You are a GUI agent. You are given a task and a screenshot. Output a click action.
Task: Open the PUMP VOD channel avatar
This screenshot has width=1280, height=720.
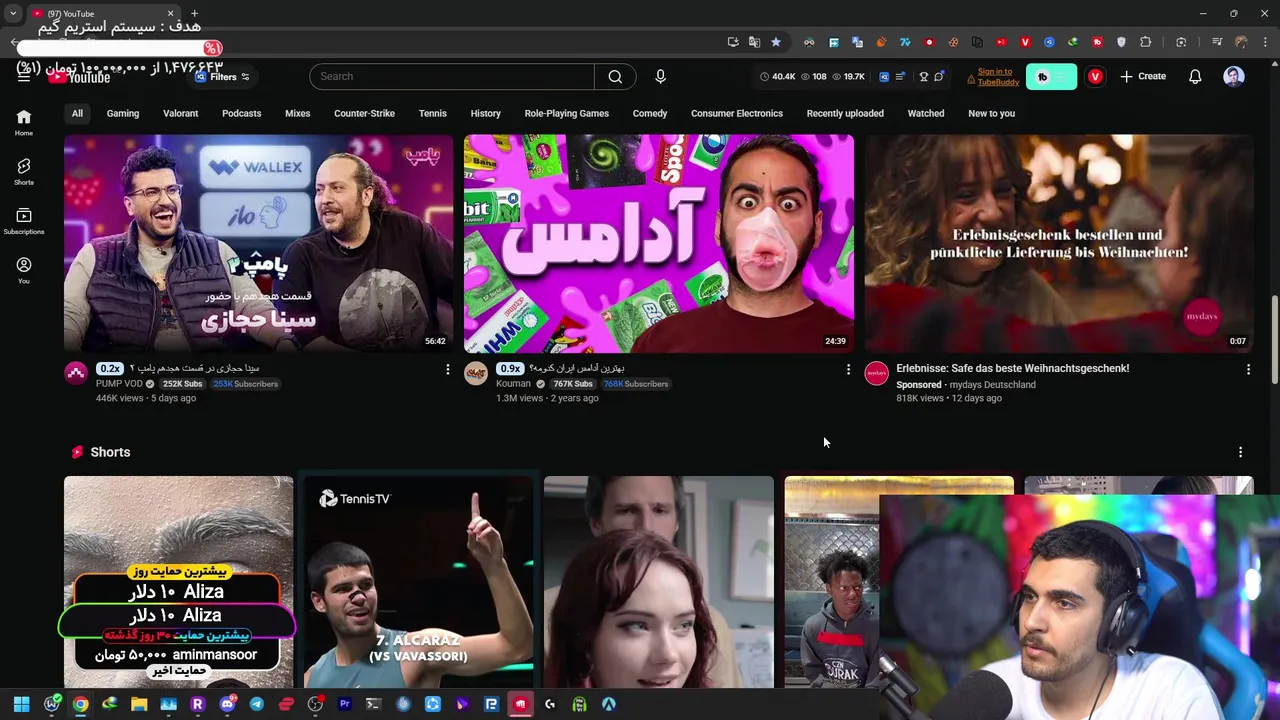(76, 374)
